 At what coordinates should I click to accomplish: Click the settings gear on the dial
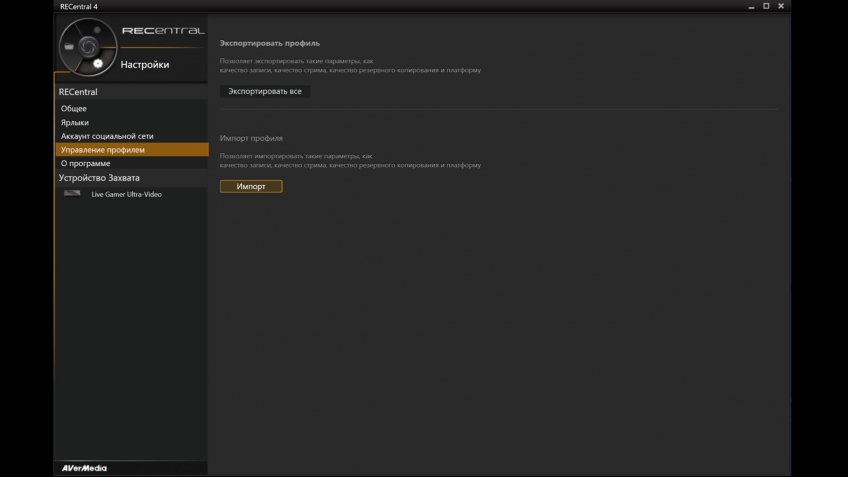[x=97, y=64]
